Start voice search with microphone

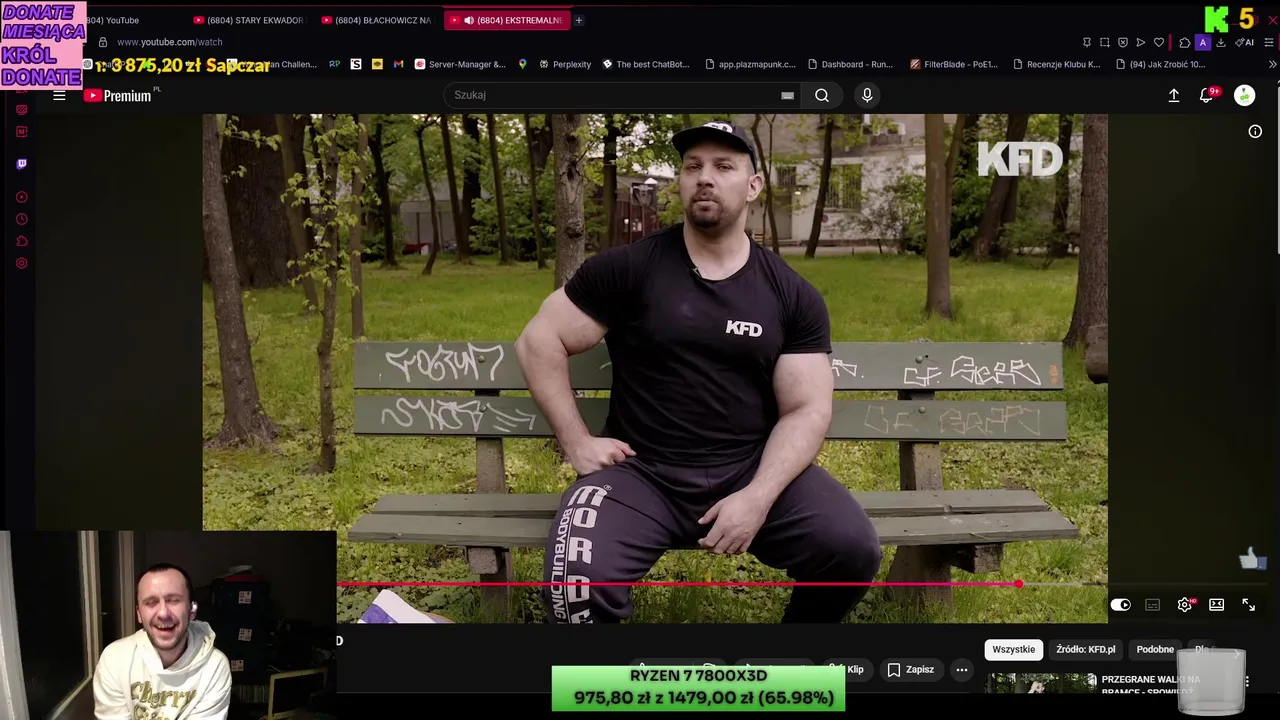867,95
